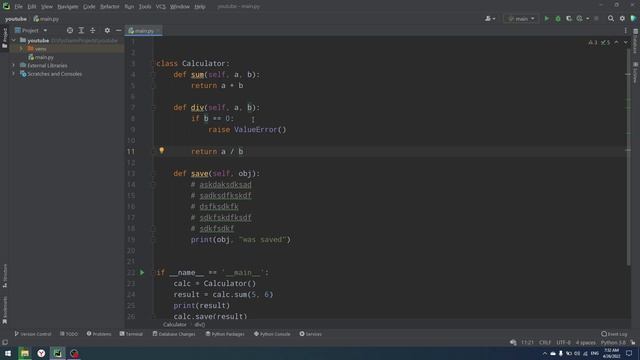Screen dimensions: 640x360
Task: Click the JetBrains Toolbox icon at top right
Action: [633, 19]
